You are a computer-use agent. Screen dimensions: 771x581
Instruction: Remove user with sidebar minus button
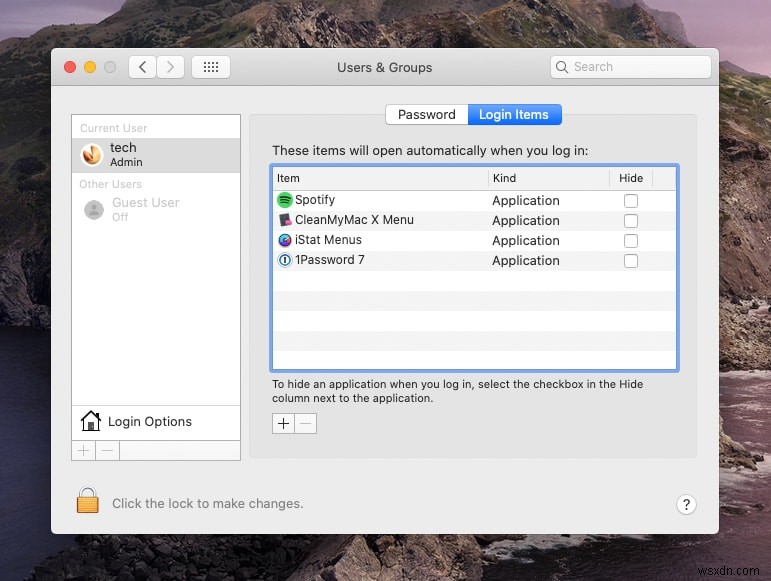[107, 450]
